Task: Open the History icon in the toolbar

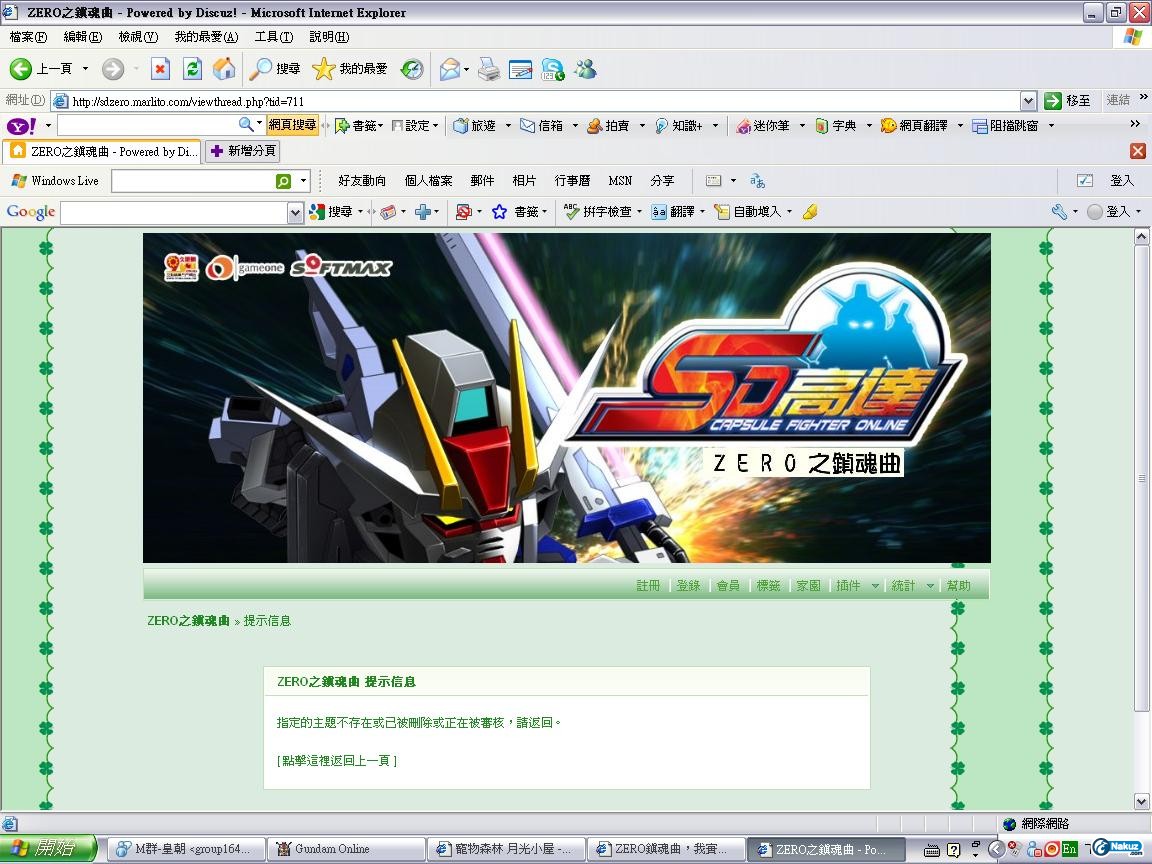Action: click(412, 69)
